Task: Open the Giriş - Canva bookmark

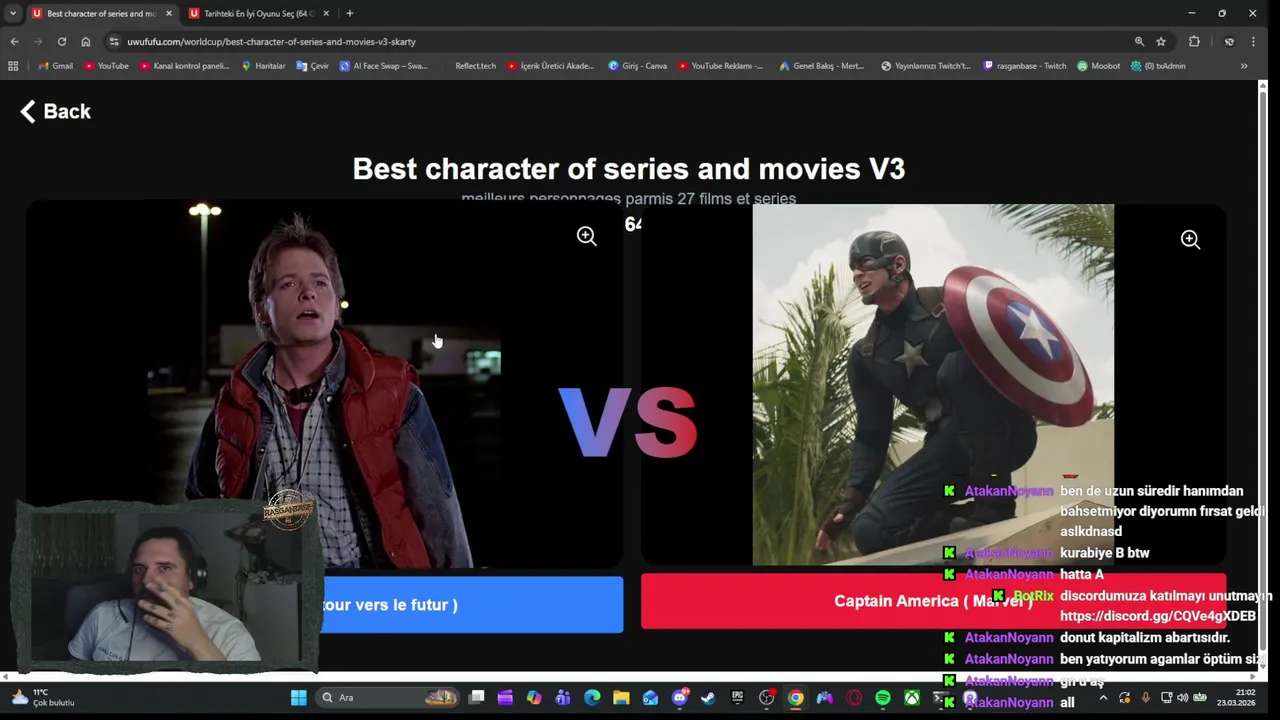Action: point(637,66)
